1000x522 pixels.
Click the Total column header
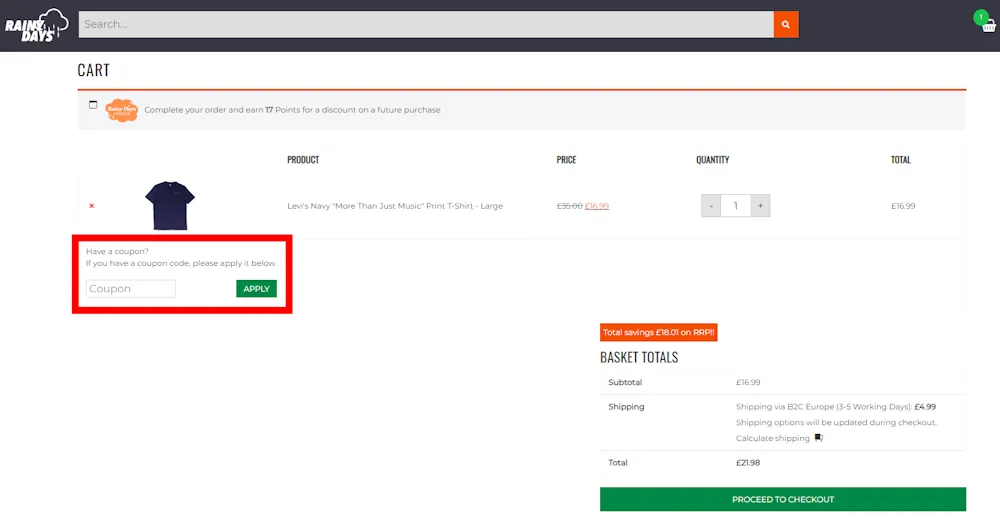(901, 160)
